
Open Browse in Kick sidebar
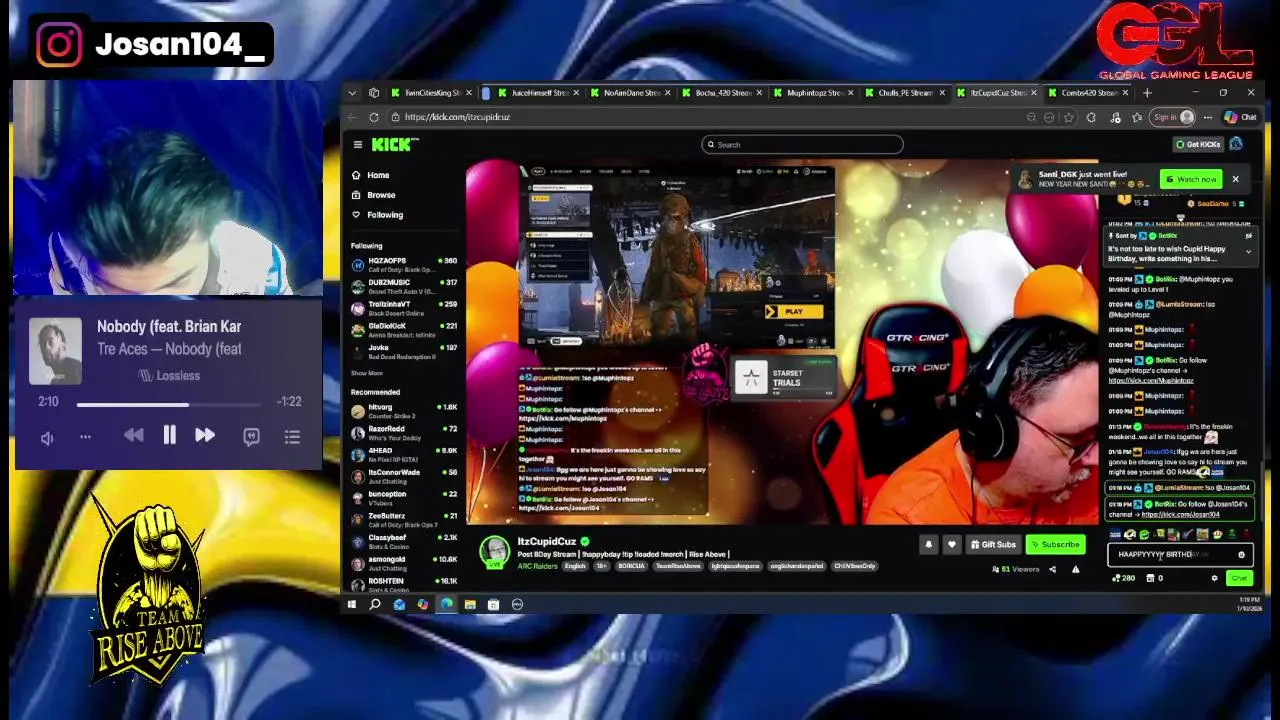(x=381, y=195)
